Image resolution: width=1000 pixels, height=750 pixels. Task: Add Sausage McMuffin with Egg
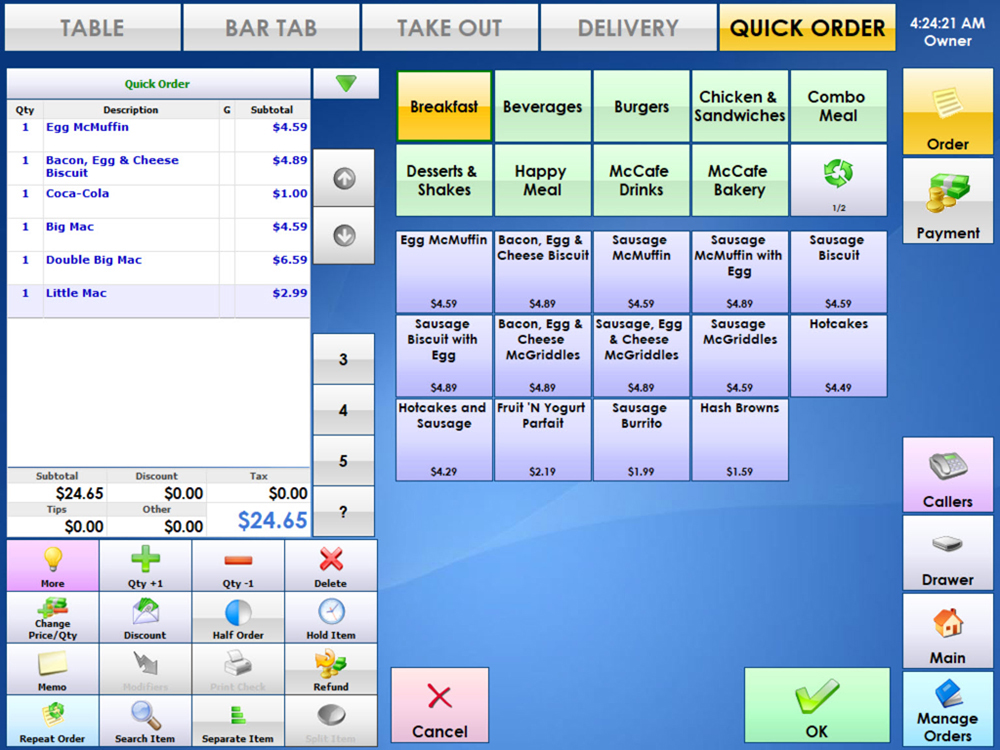740,272
